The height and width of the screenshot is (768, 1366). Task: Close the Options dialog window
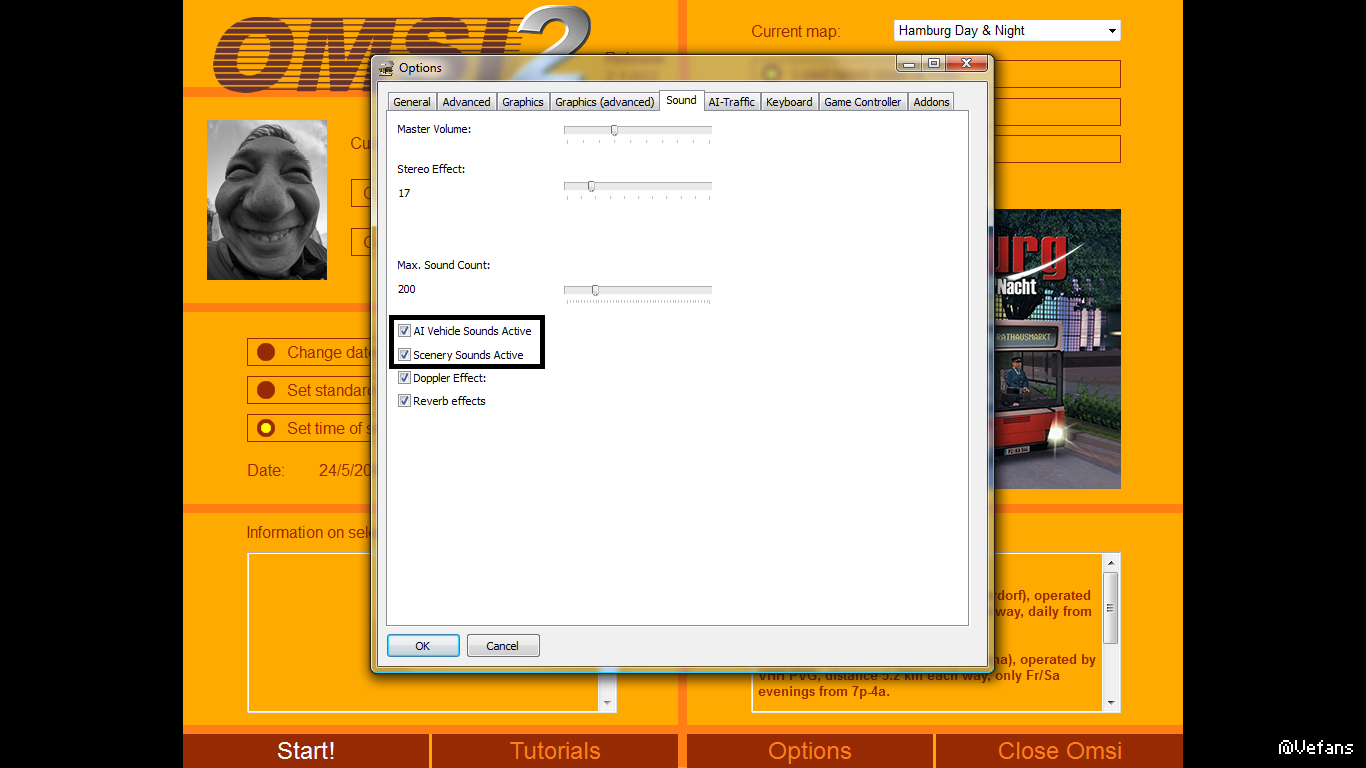coord(966,64)
